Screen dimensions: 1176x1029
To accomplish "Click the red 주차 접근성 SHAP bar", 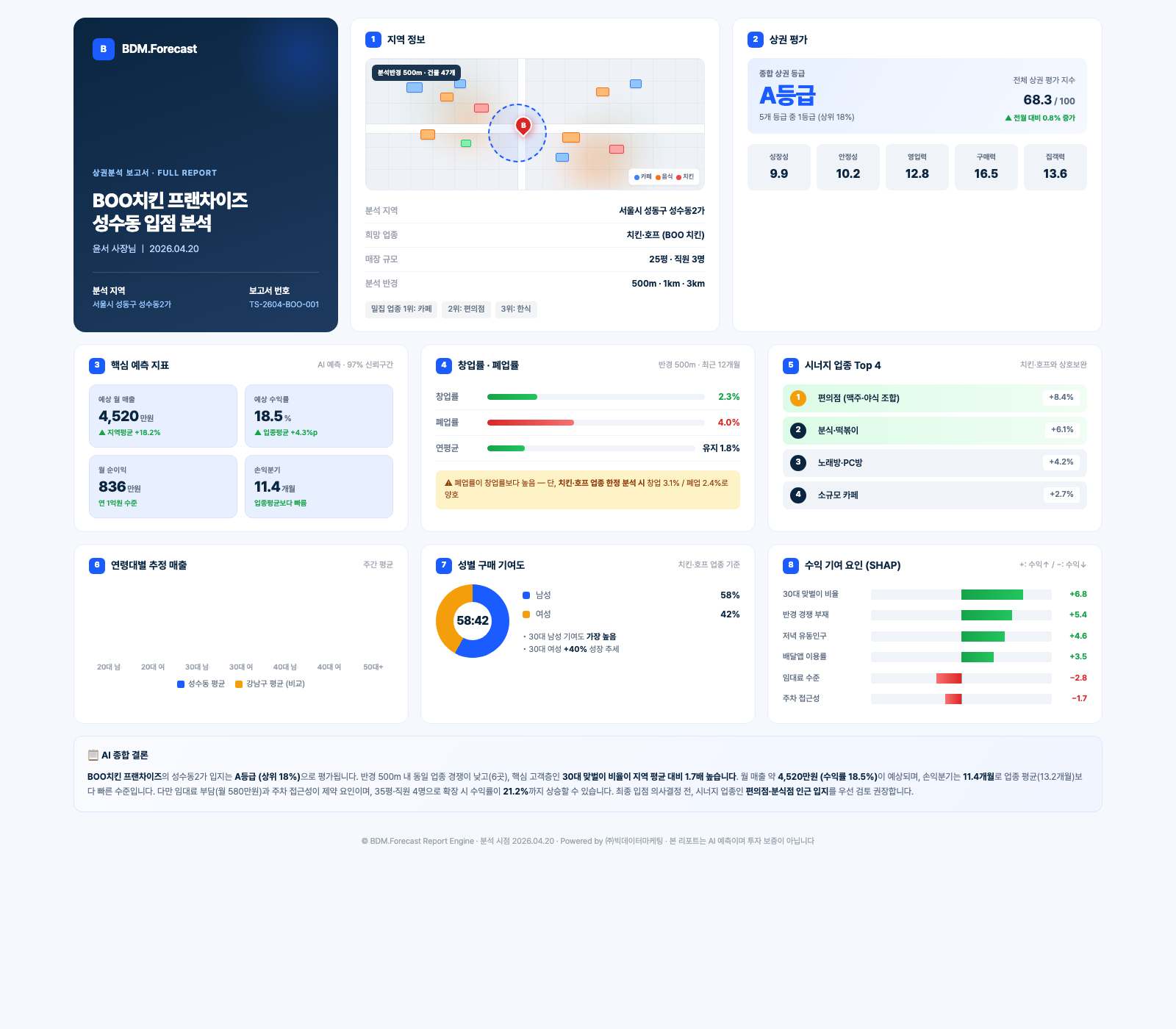I will pyautogui.click(x=953, y=699).
